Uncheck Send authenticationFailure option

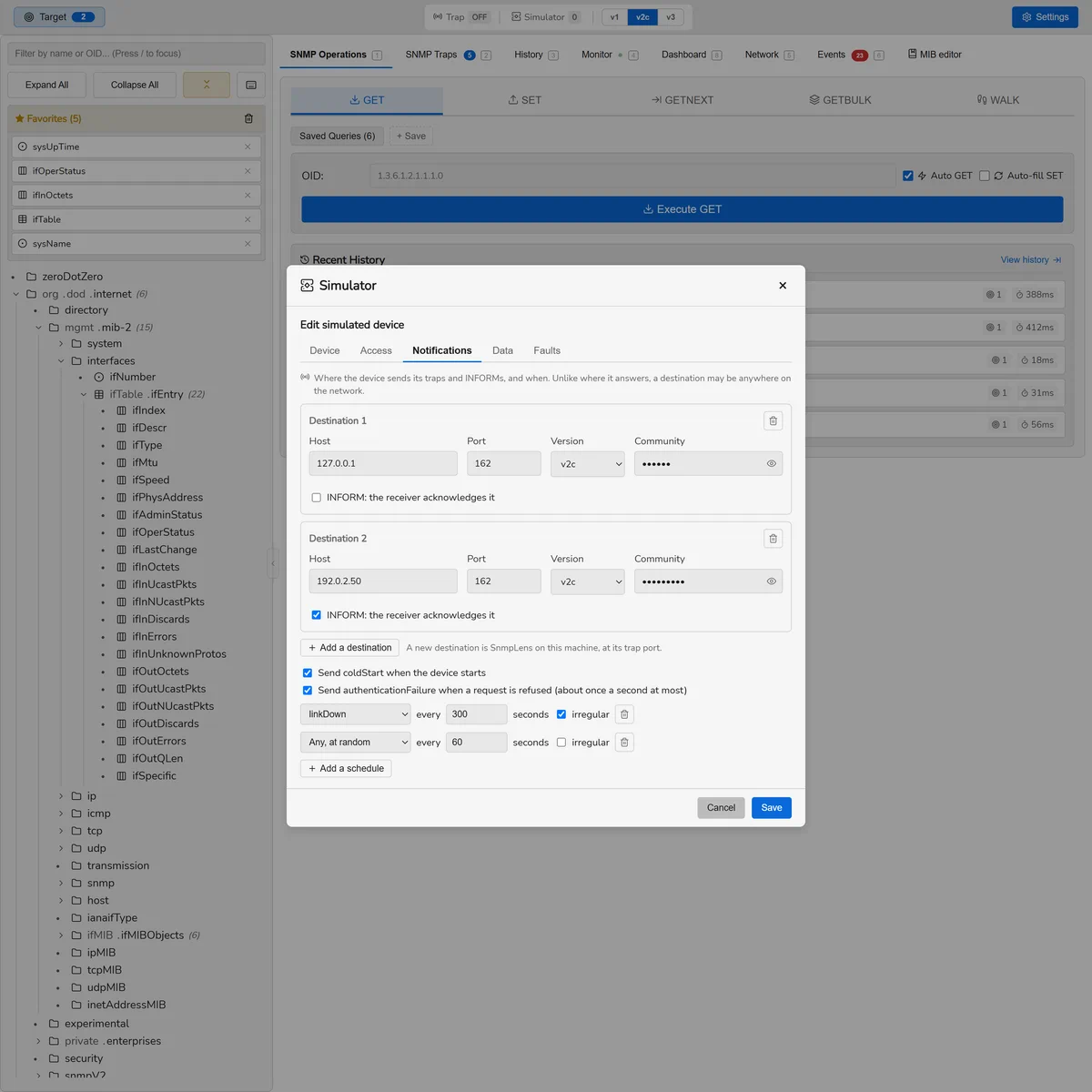click(308, 691)
